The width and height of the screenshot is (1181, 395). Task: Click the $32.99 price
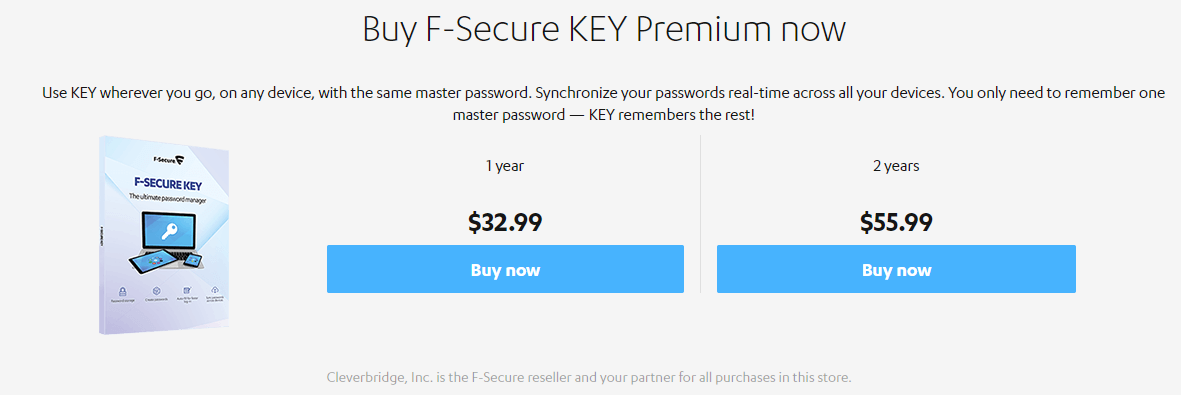505,222
